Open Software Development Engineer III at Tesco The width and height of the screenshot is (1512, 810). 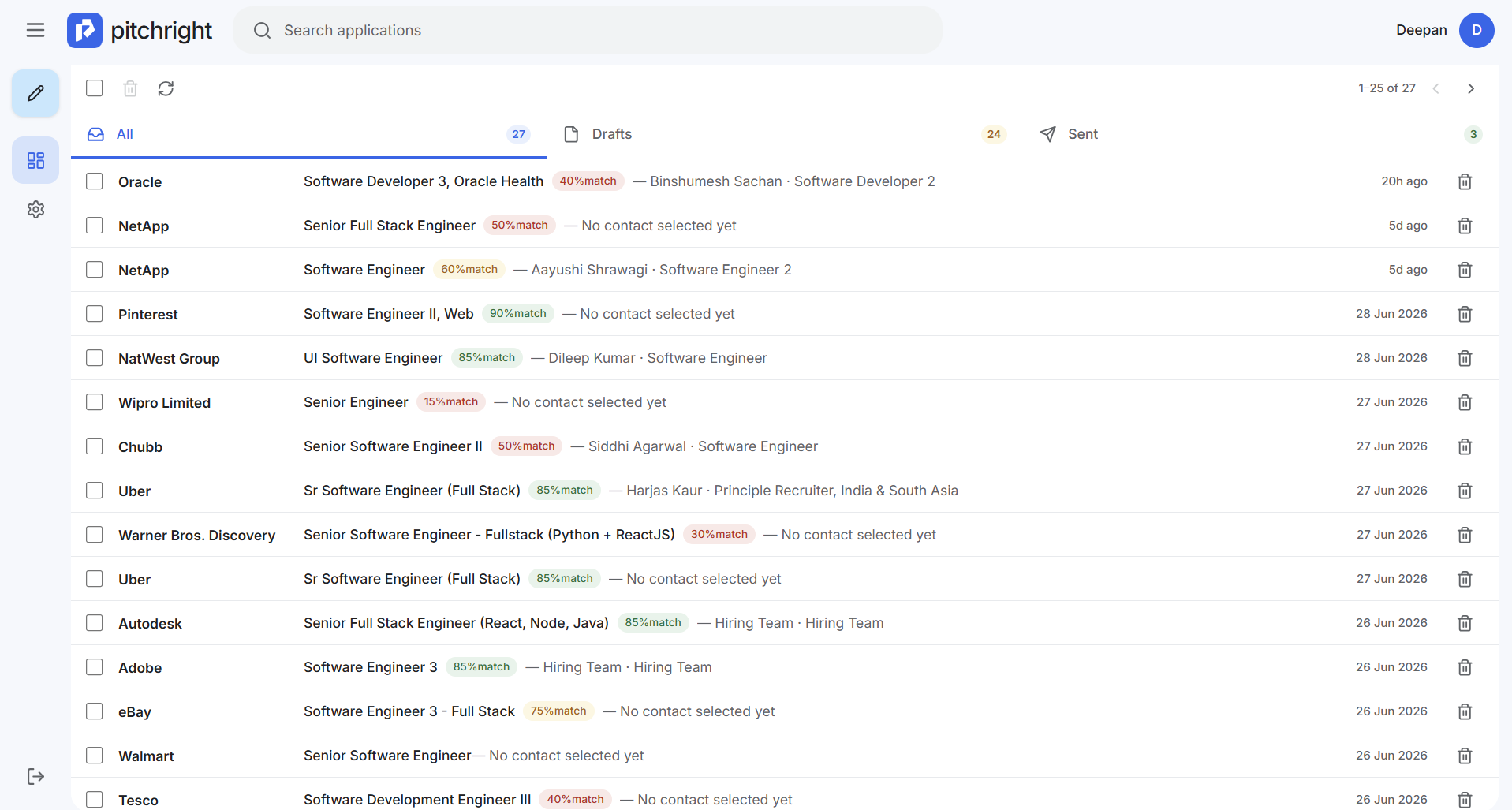pyautogui.click(x=417, y=800)
